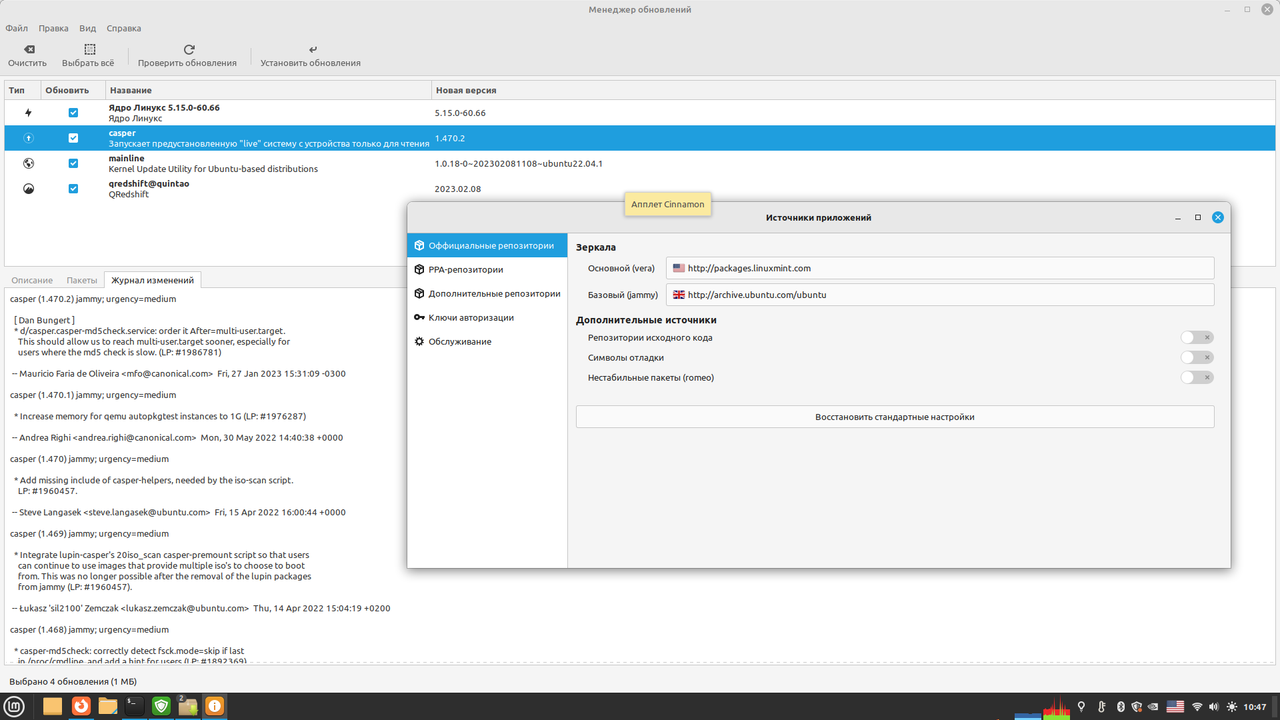
Task: Sort by the Название column header
Action: pos(268,90)
